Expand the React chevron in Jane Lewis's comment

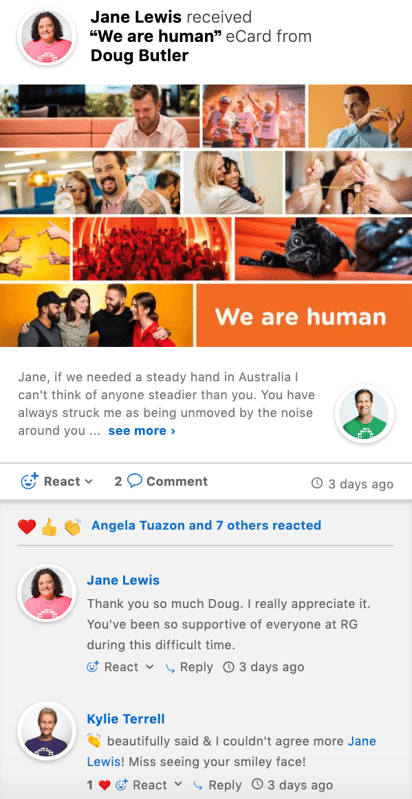149,667
